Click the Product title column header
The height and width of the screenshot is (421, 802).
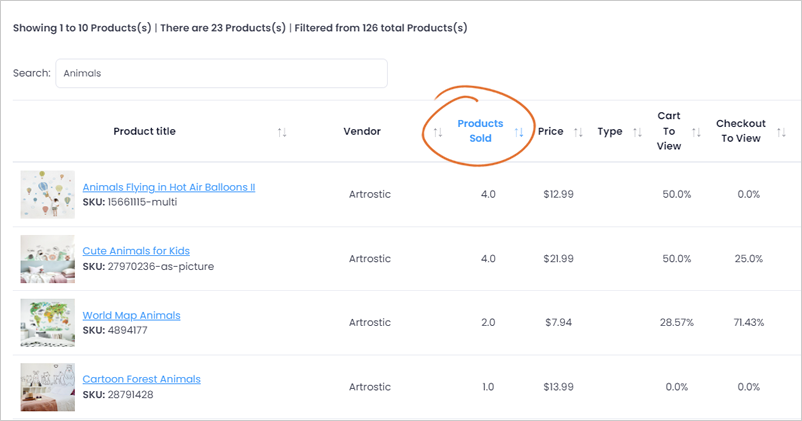[x=144, y=131]
